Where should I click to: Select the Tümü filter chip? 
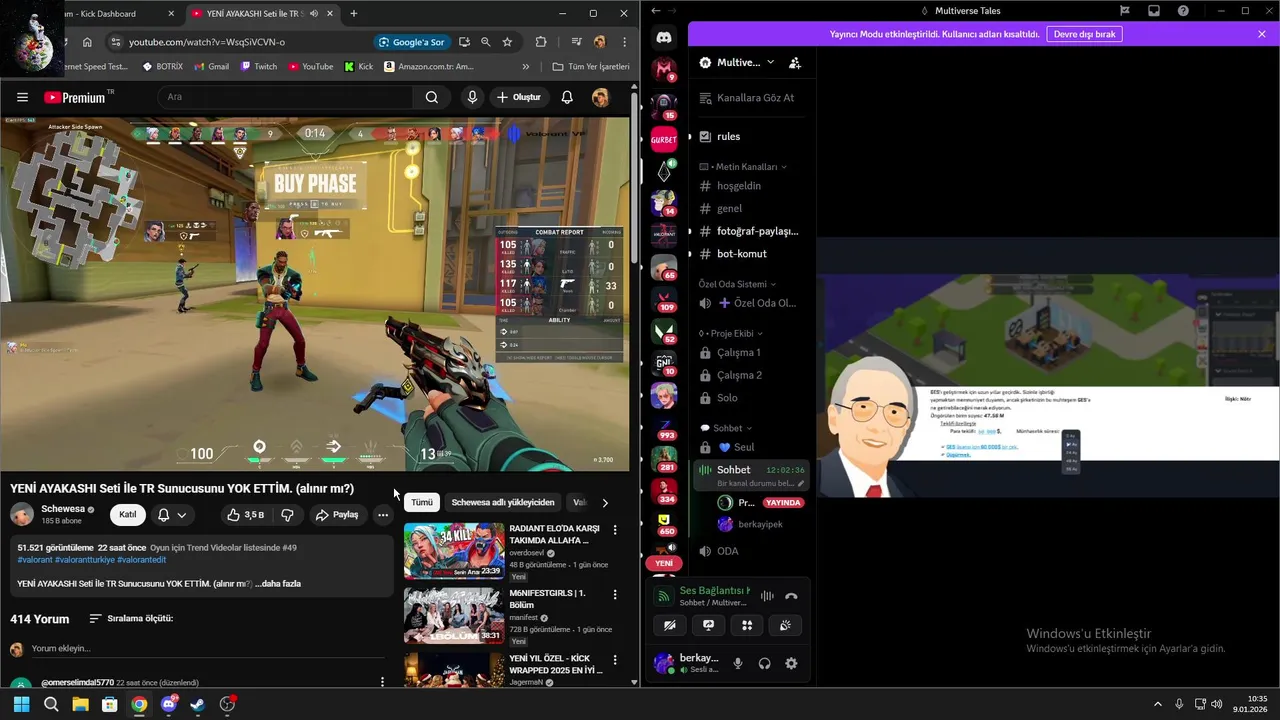[x=422, y=503]
